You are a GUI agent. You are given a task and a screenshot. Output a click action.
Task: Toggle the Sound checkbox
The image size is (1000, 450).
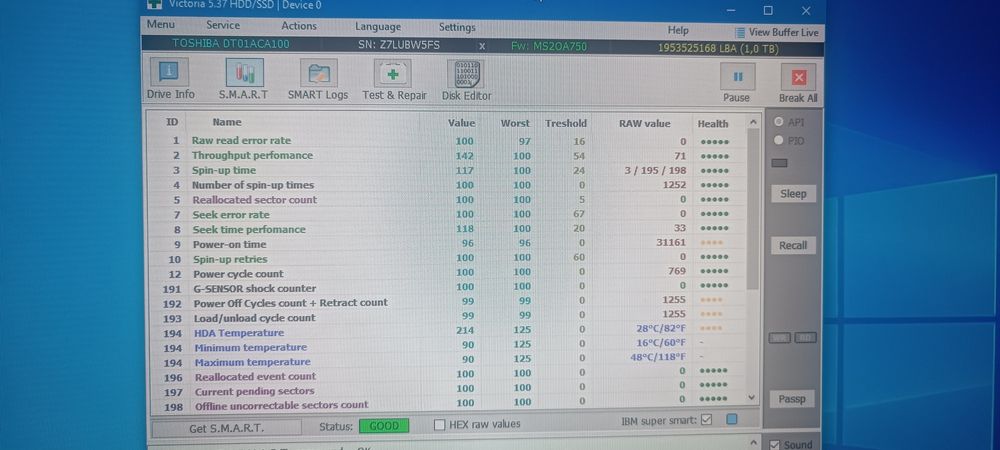tap(774, 445)
